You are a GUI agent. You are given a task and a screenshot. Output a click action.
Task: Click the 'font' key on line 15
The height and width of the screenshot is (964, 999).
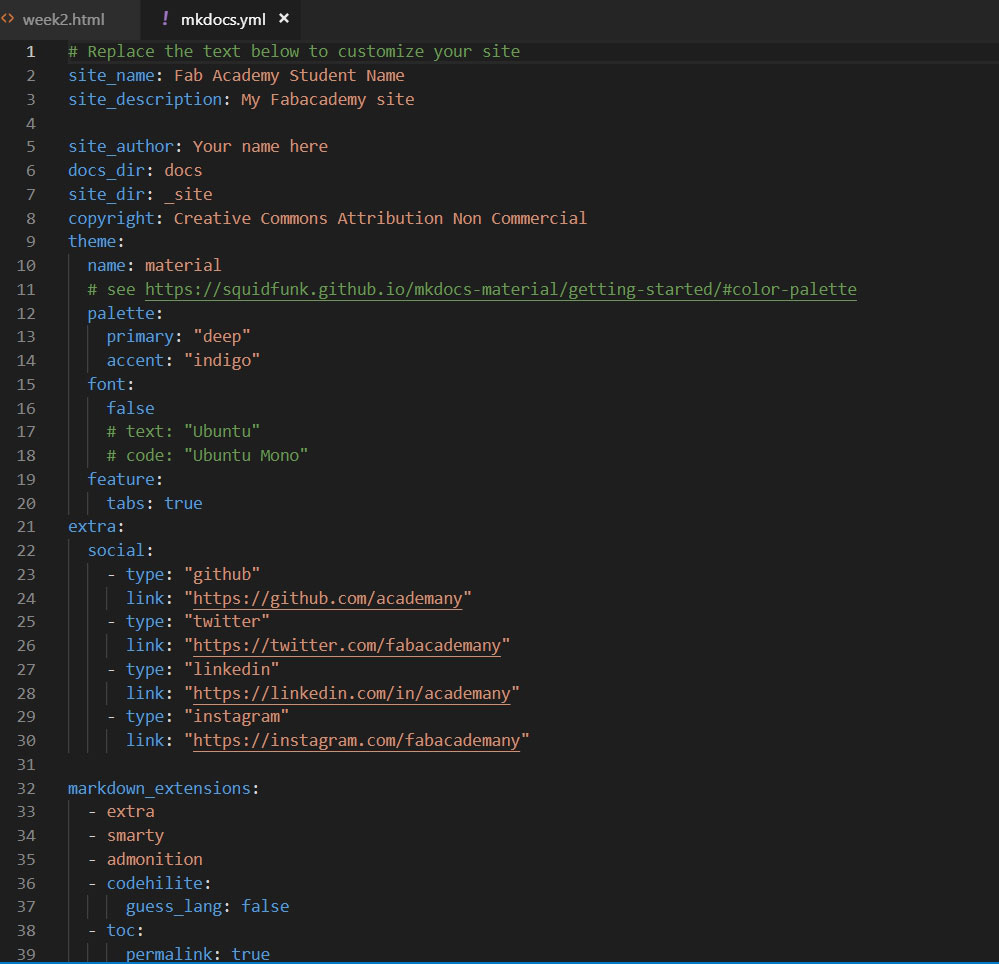(x=106, y=384)
